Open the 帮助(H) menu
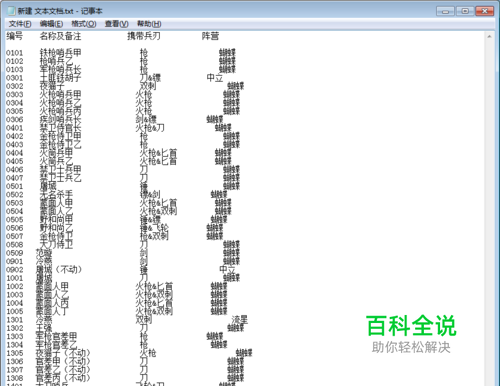This screenshot has height=386, width=500. [x=149, y=24]
